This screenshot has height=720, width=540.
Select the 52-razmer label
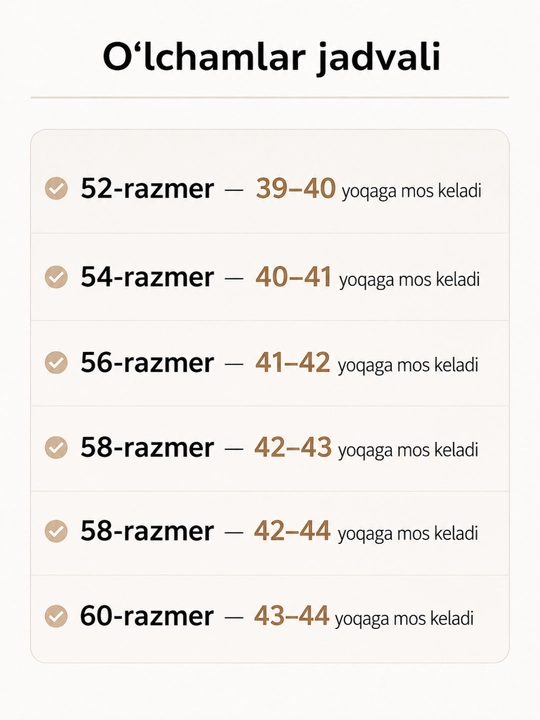pos(147,188)
